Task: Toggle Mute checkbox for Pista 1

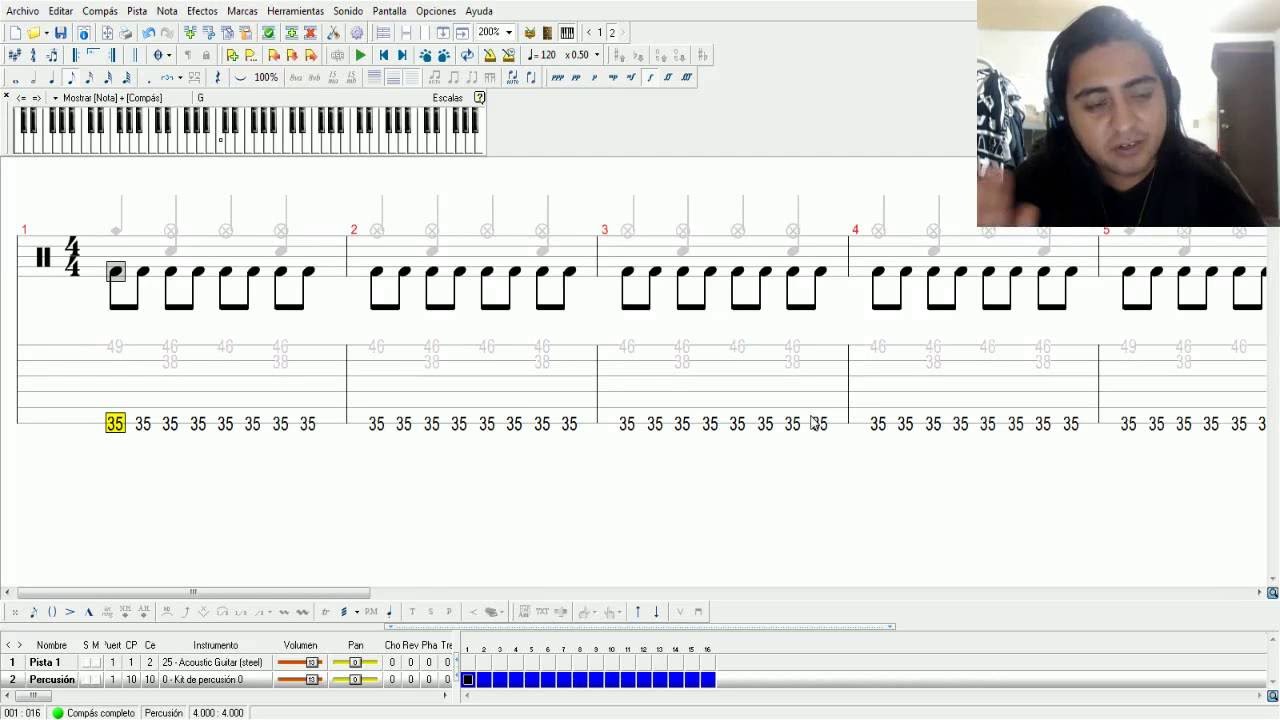Action: pyautogui.click(x=96, y=662)
